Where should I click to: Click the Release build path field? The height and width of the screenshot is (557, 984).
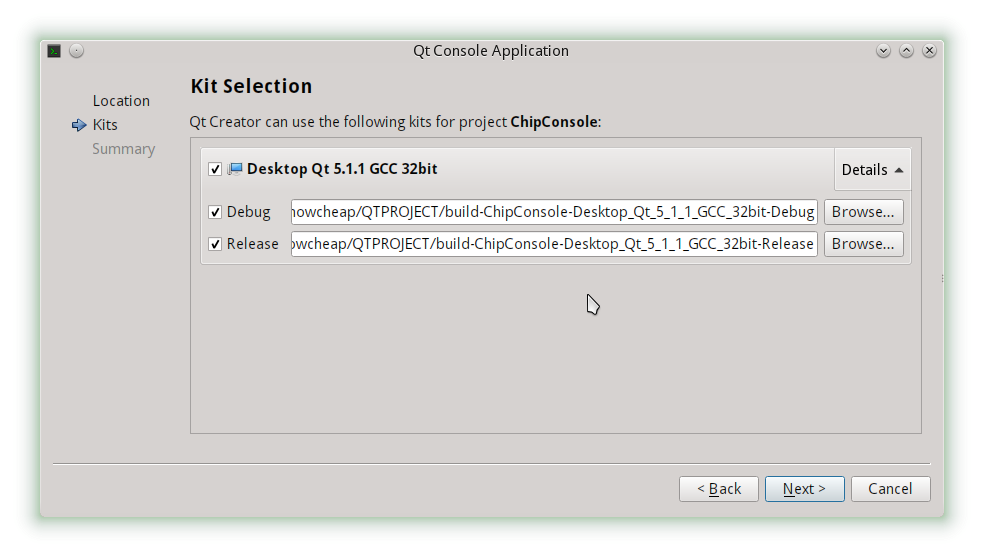point(554,244)
